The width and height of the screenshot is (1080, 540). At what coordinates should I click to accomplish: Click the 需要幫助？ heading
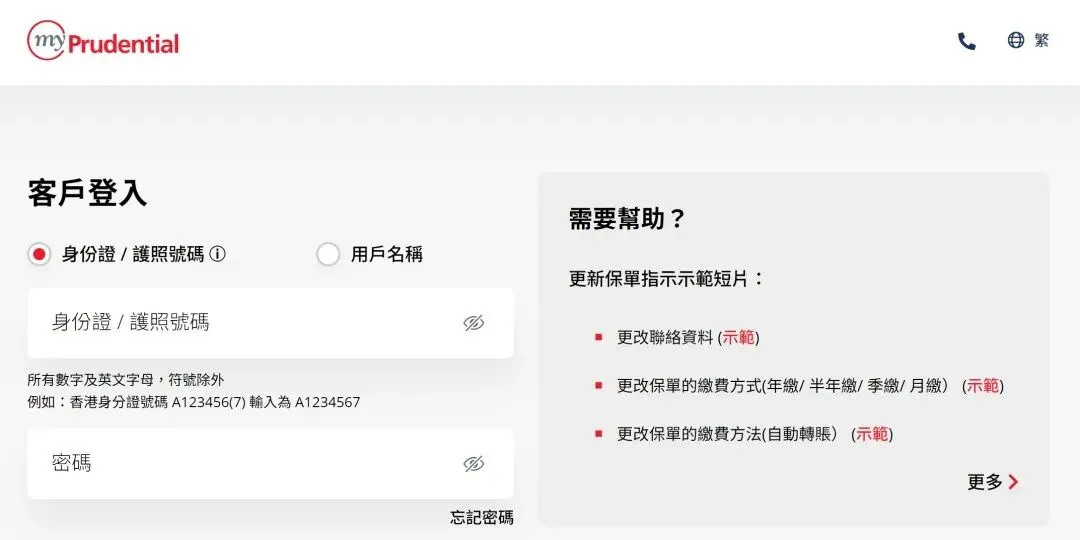point(627,219)
